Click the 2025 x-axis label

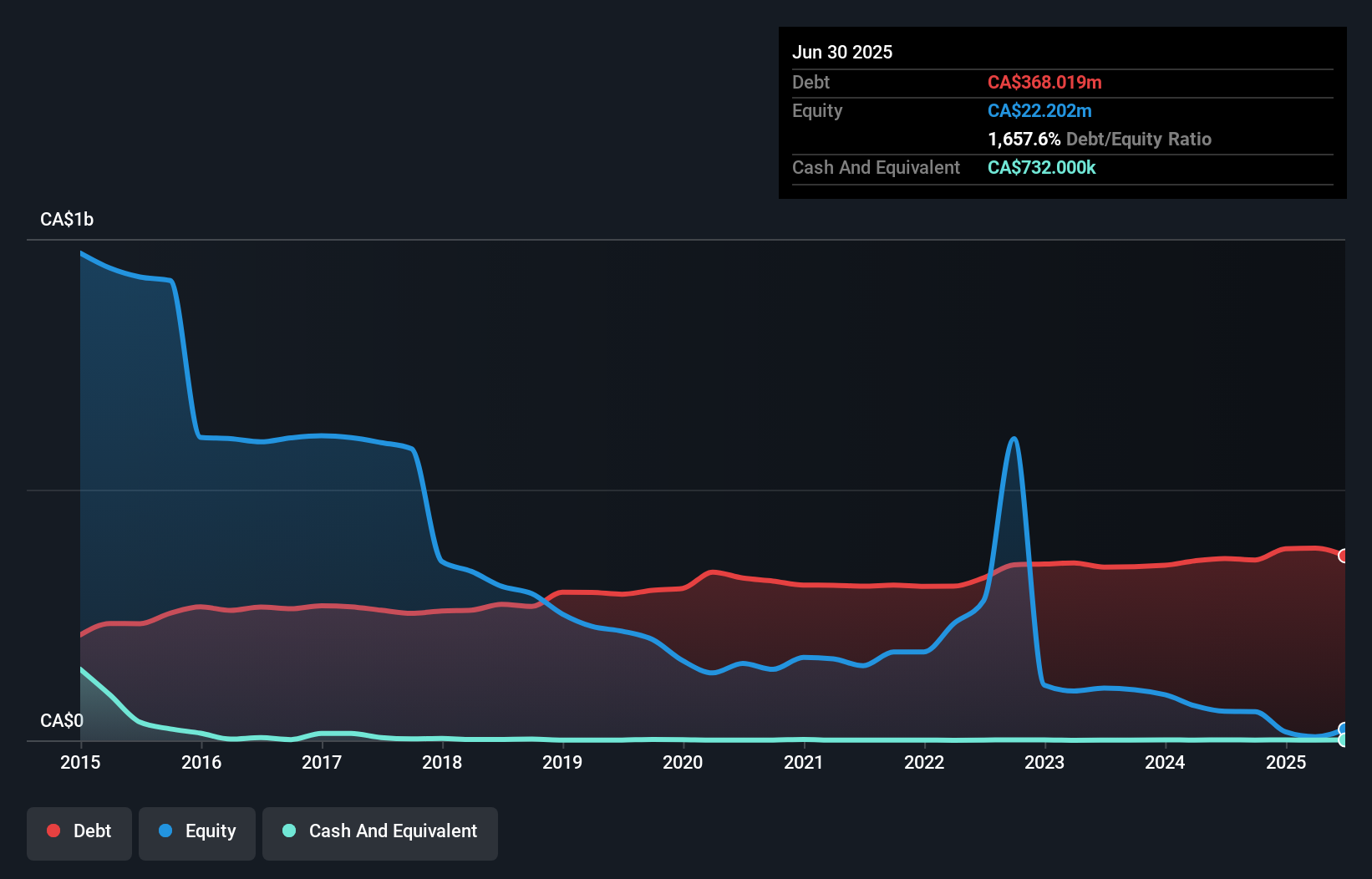(x=1286, y=762)
